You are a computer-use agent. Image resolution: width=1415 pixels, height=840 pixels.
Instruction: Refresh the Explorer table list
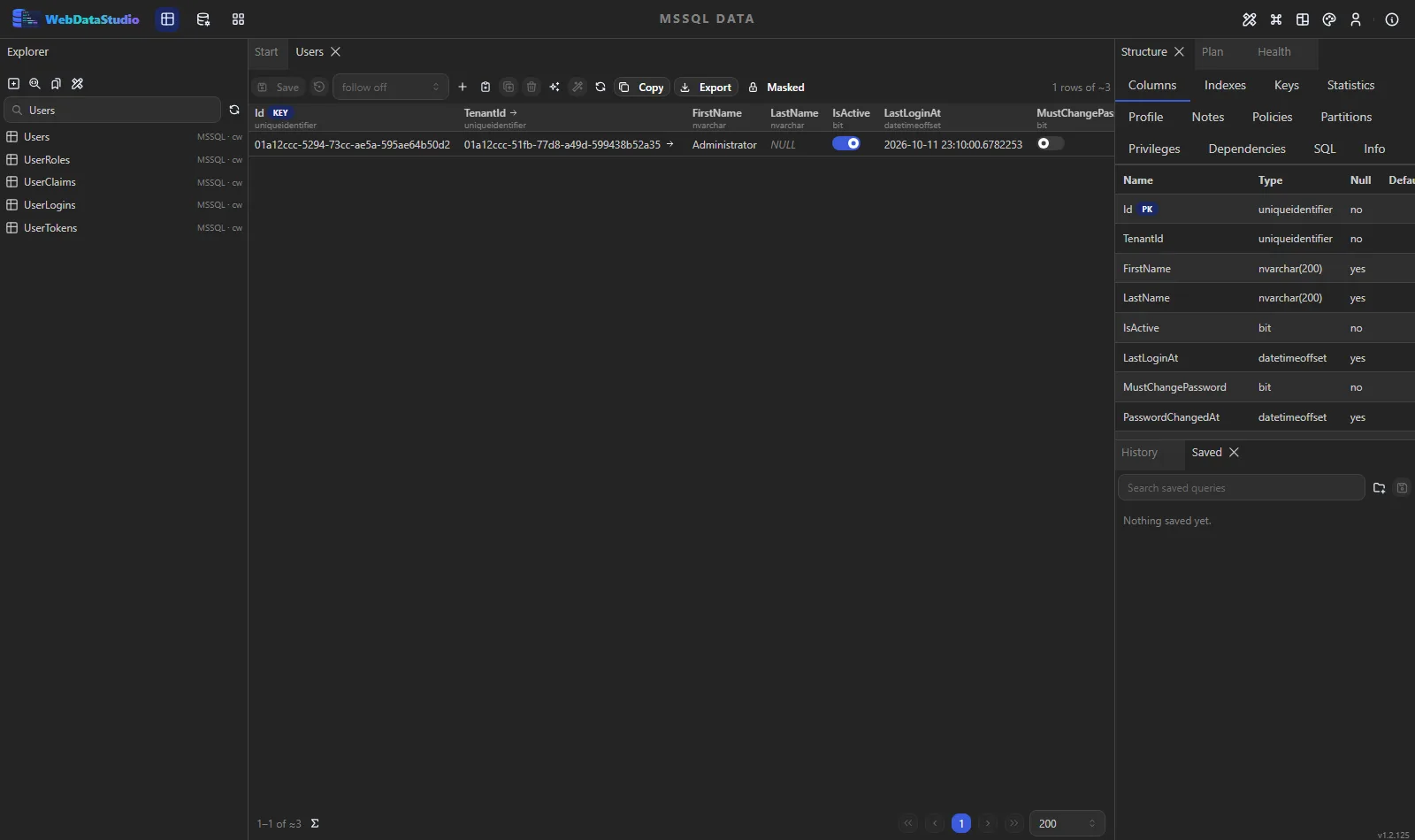point(234,110)
